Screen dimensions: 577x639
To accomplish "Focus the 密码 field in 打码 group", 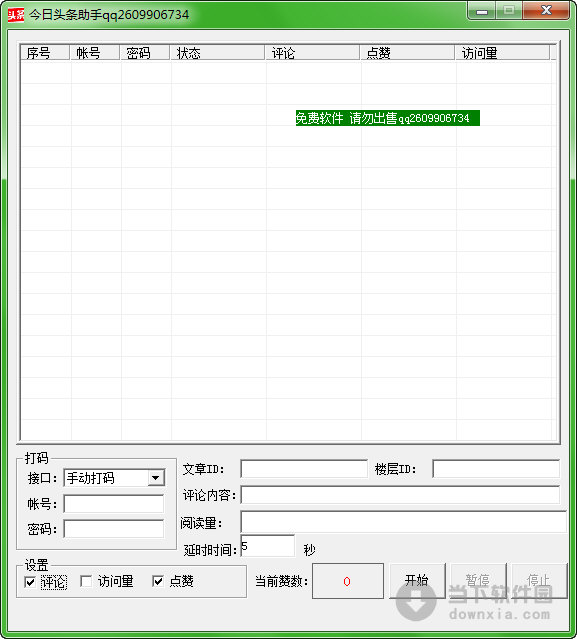I will [x=114, y=529].
